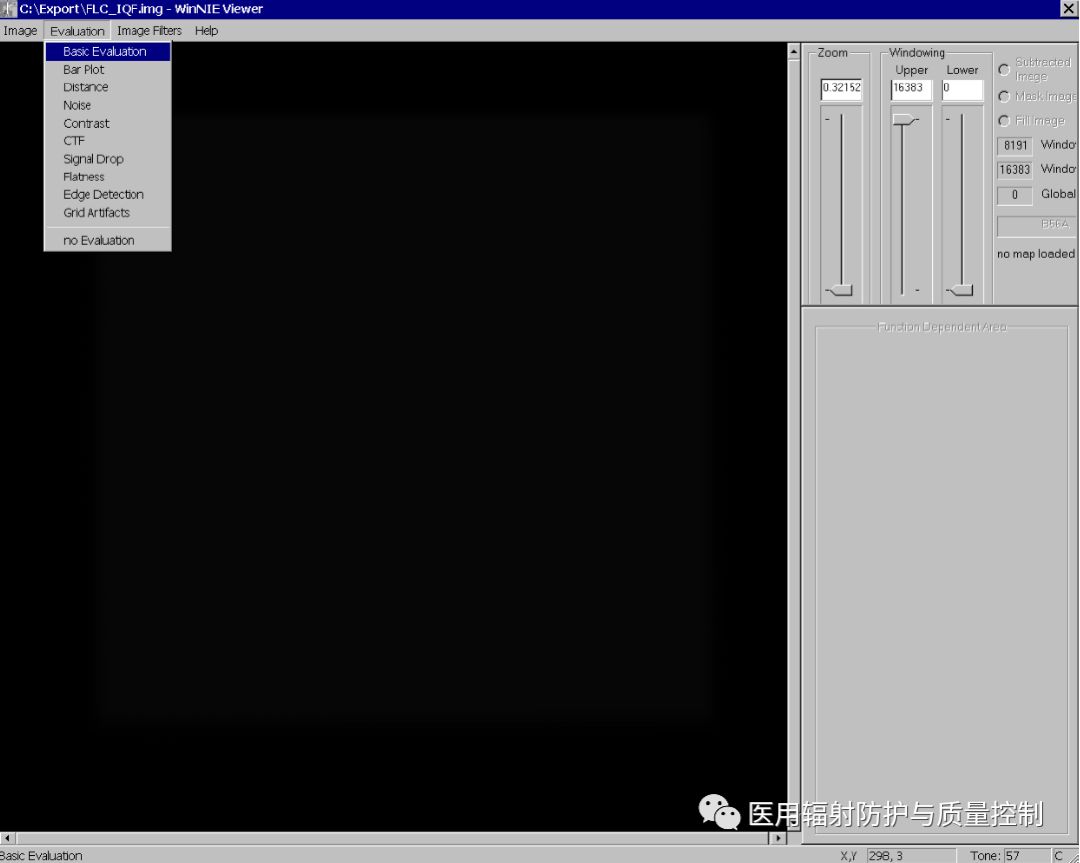1080x863 pixels.
Task: Pick Signal Drop from the menu
Action: [x=107, y=159]
